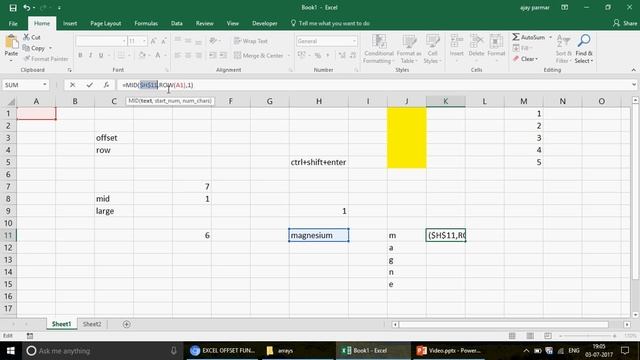
Task: Open the File tab
Action: (x=13, y=23)
